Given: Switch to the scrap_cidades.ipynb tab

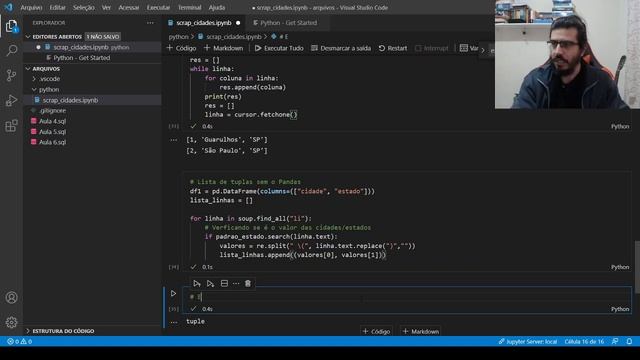Looking at the screenshot, I should point(204,23).
